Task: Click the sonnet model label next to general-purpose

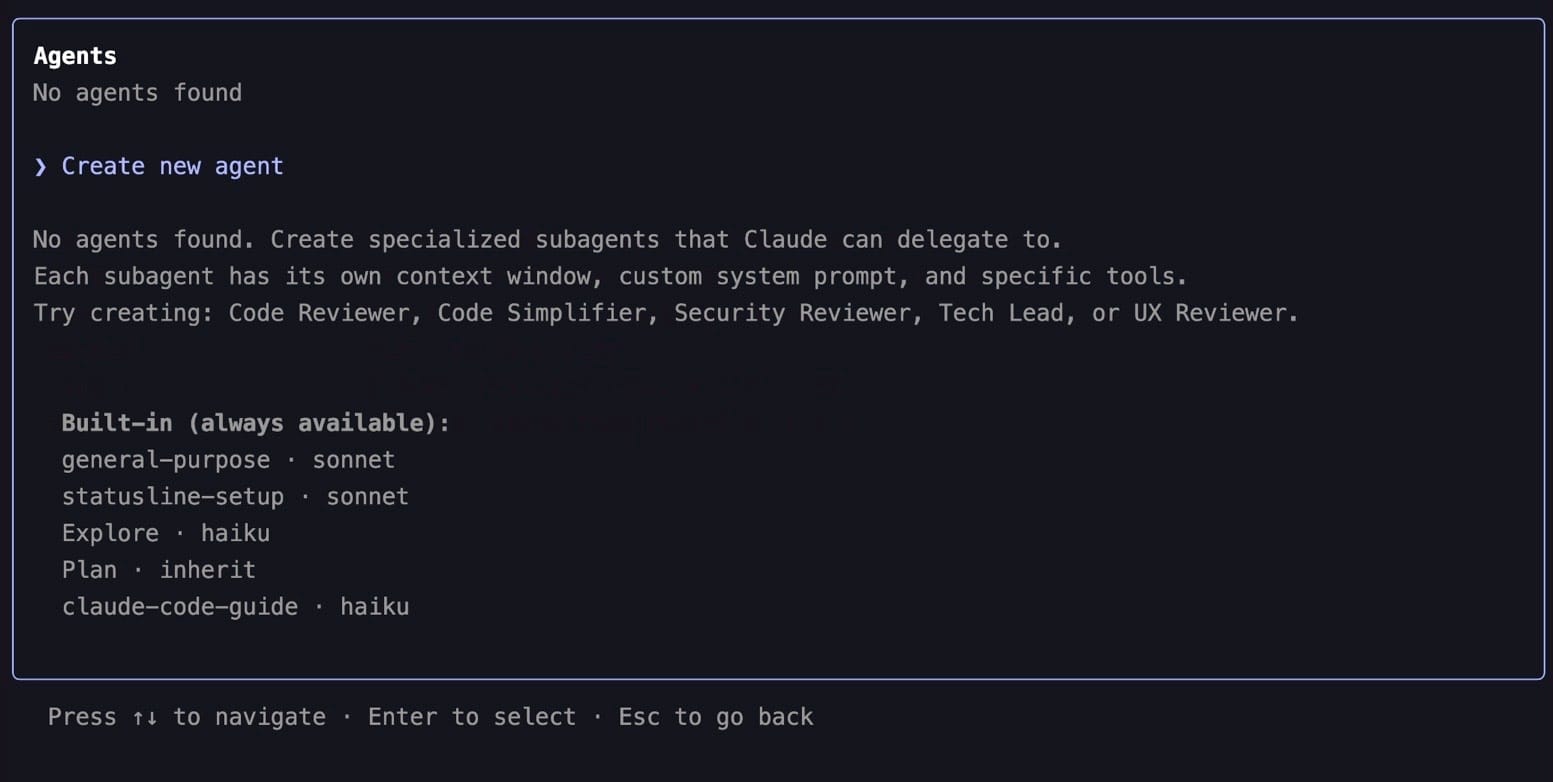Action: coord(354,459)
